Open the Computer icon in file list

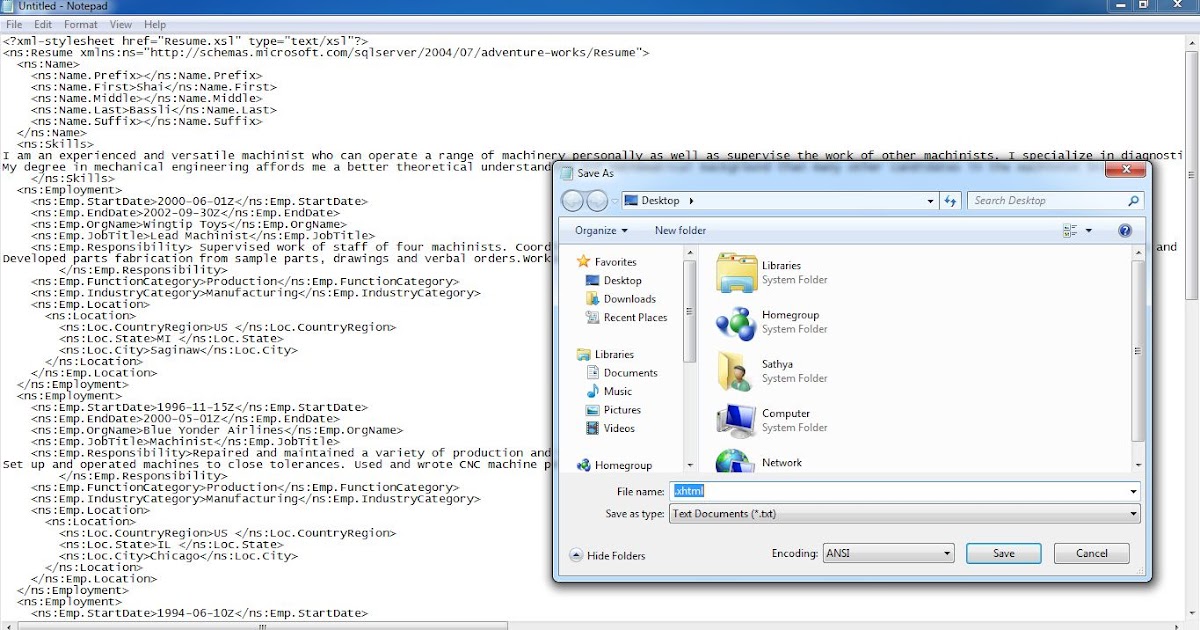click(737, 420)
